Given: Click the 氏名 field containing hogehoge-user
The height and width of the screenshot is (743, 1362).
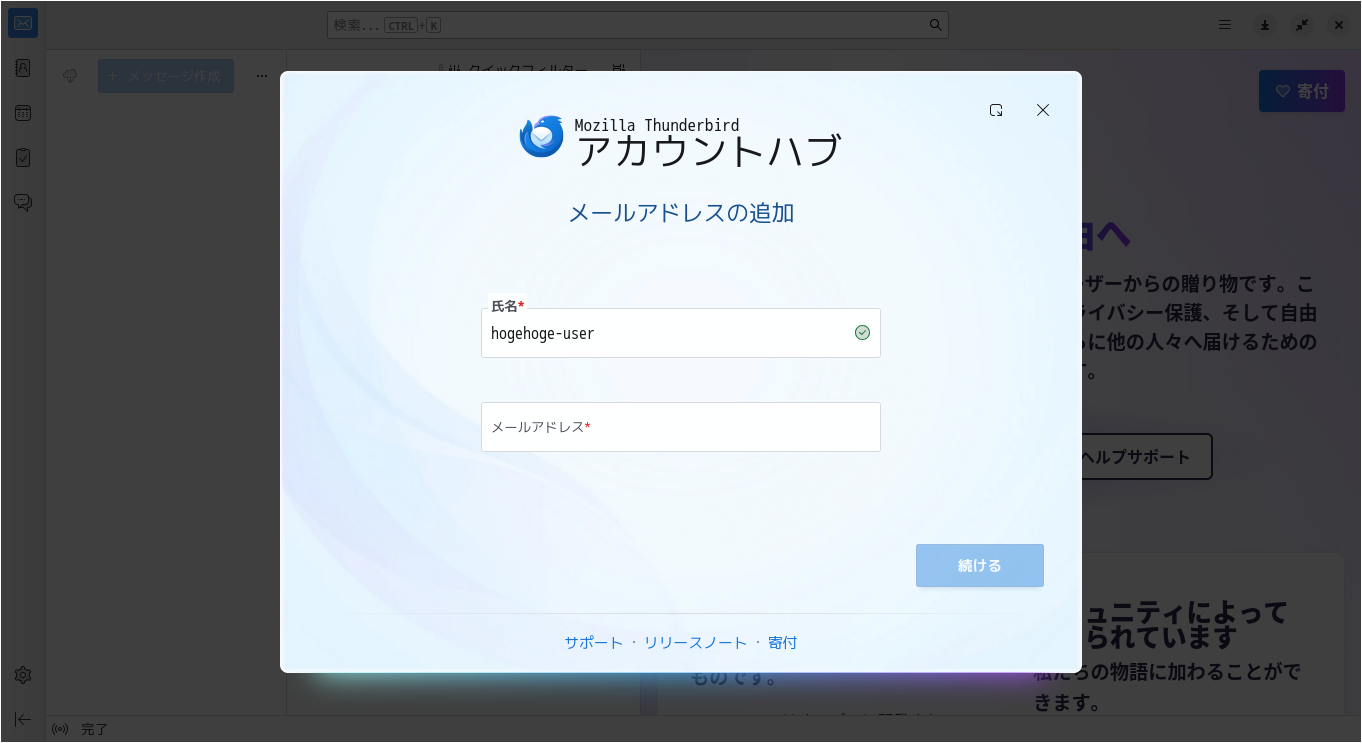Looking at the screenshot, I should coord(681,333).
